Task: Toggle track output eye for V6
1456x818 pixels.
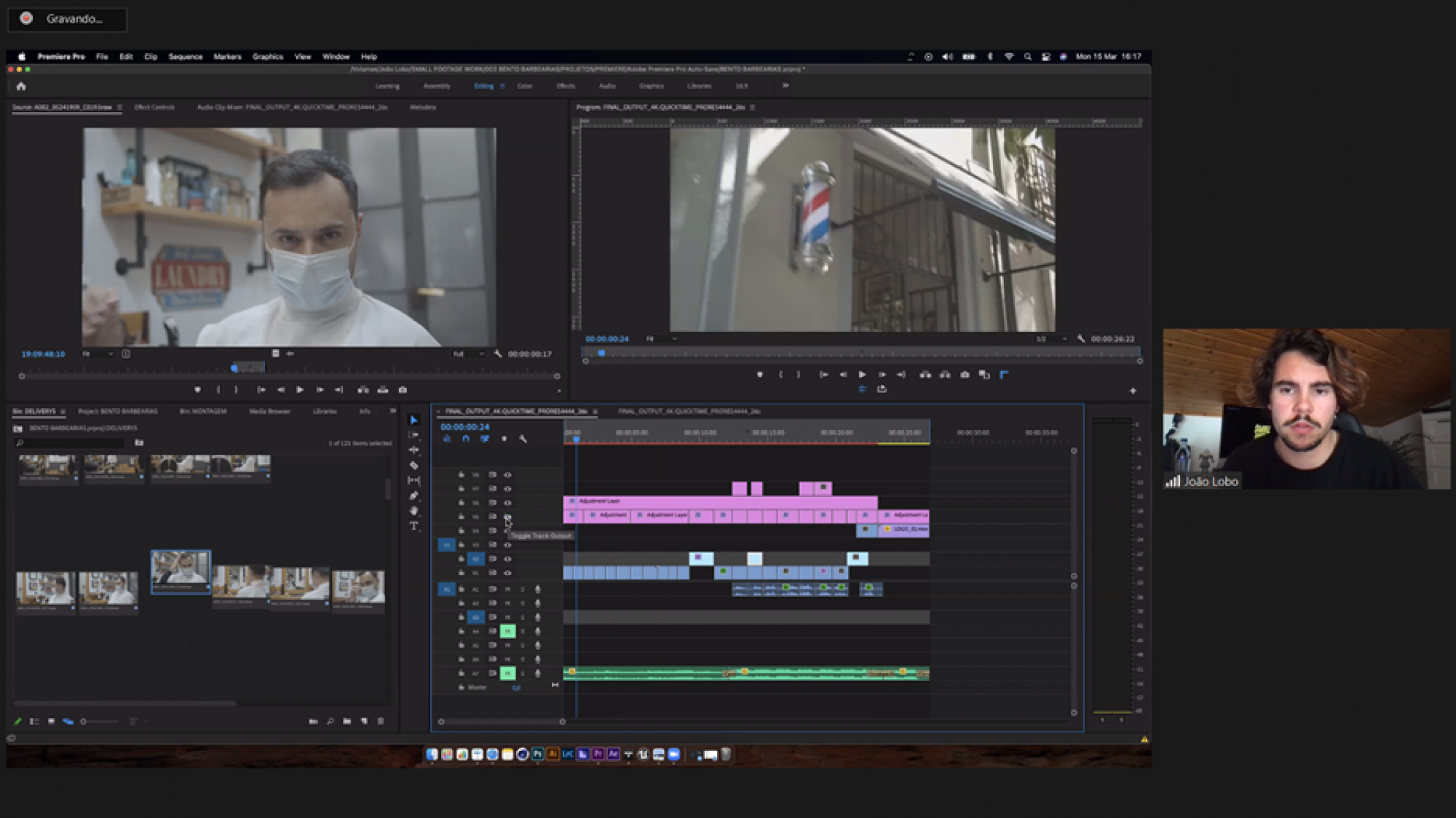Action: [x=507, y=503]
